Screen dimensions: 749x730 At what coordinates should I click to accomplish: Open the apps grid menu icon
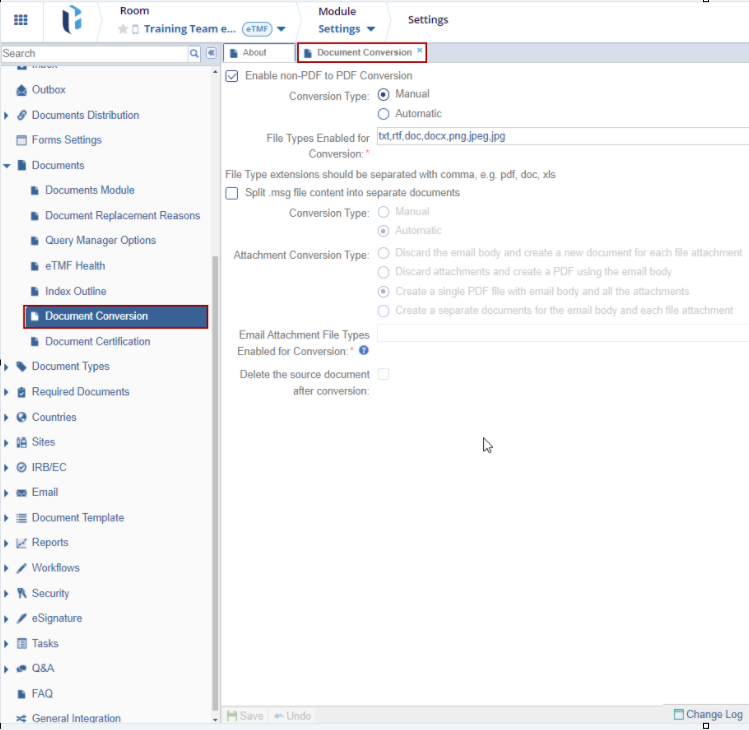coord(21,20)
